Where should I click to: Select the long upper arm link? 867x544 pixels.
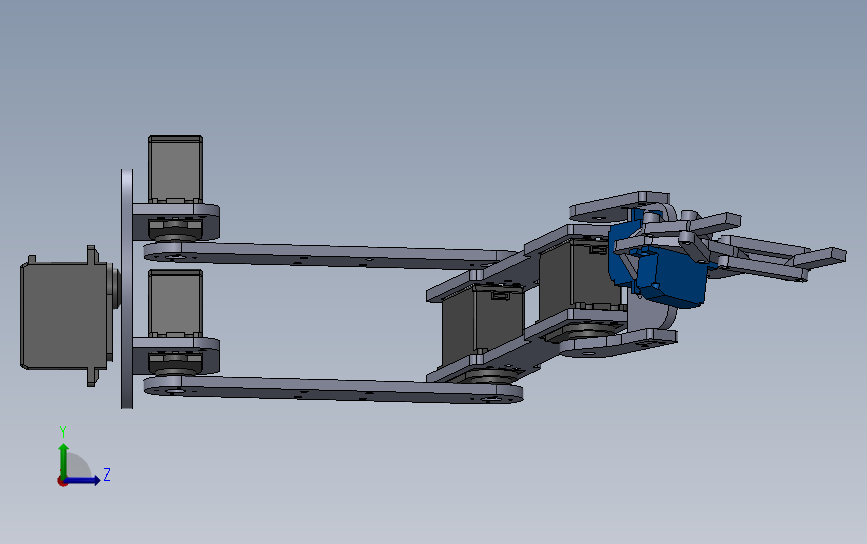pos(332,256)
